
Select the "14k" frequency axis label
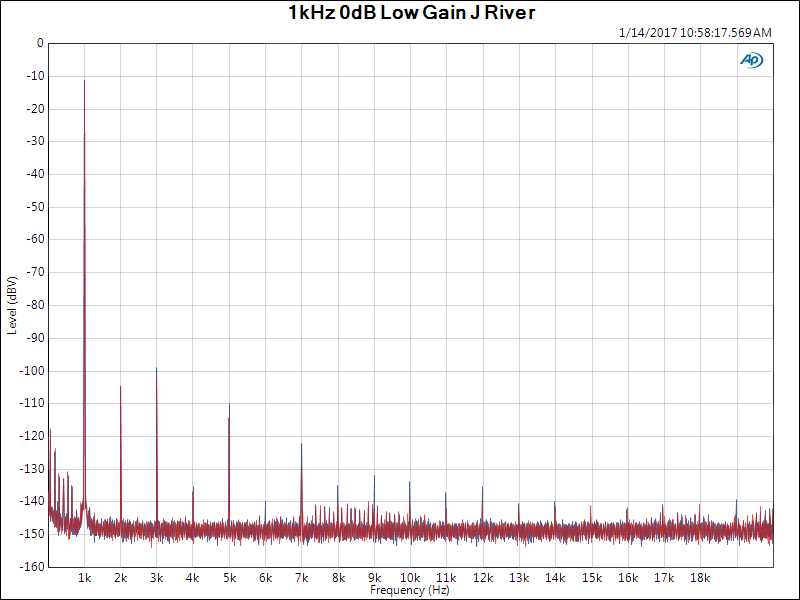point(555,578)
